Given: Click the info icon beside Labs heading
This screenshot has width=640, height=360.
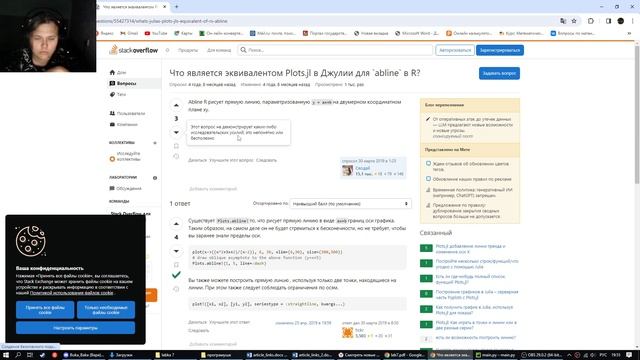Looking at the screenshot, I should pos(155,178).
